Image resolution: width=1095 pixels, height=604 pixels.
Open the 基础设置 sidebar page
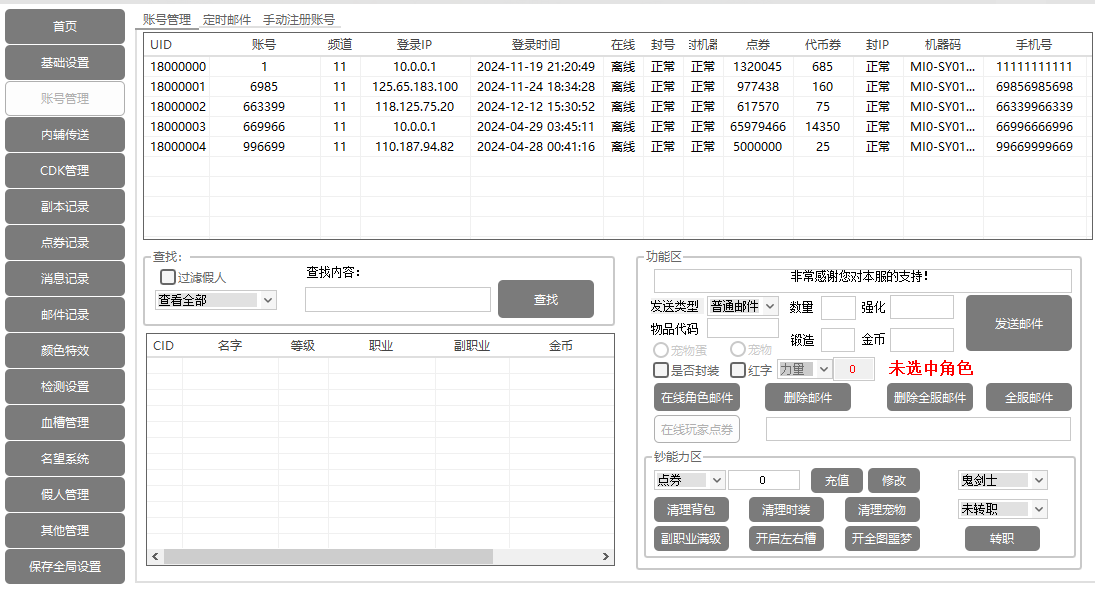point(65,63)
